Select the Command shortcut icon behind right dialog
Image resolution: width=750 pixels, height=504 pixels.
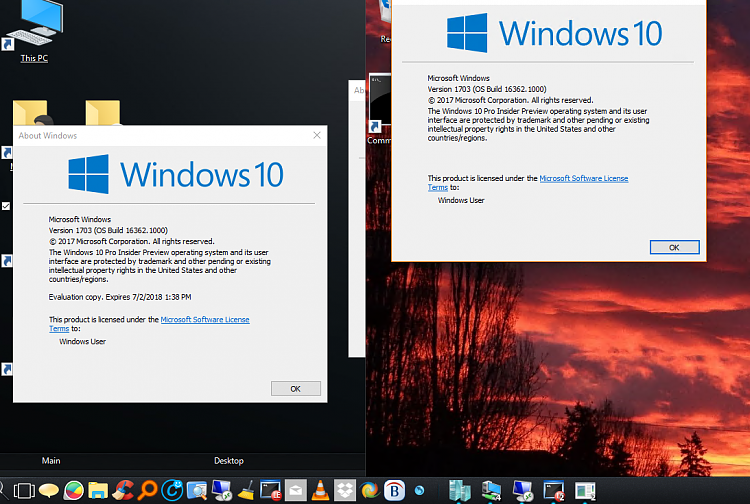380,110
